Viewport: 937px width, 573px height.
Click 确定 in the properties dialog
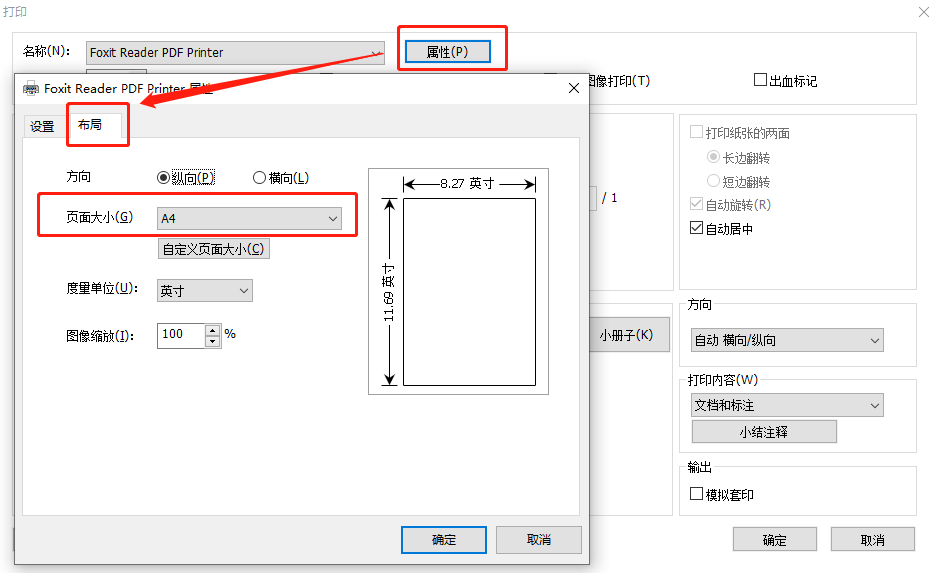point(443,540)
